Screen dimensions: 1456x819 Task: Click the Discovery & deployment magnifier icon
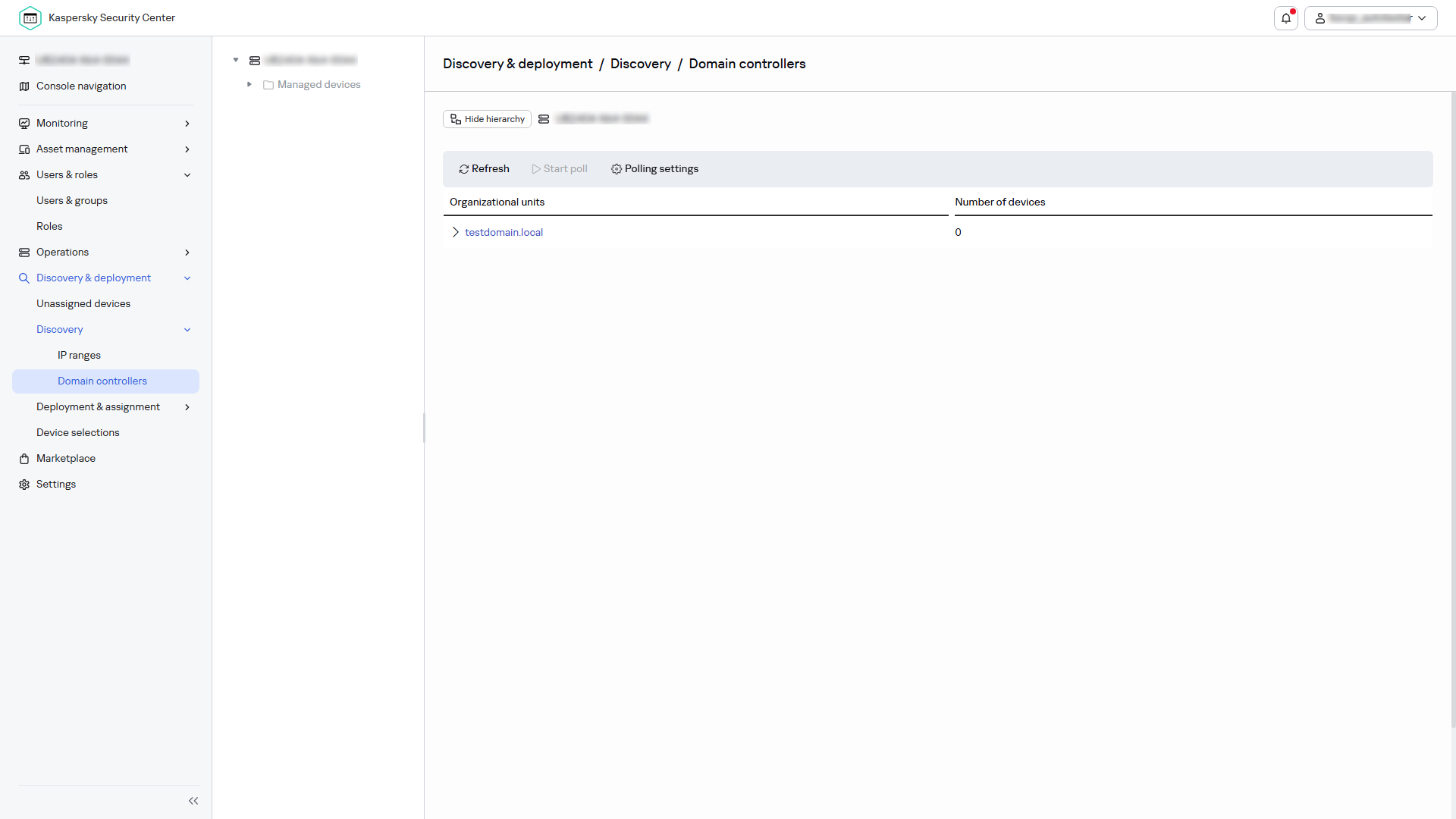tap(24, 278)
